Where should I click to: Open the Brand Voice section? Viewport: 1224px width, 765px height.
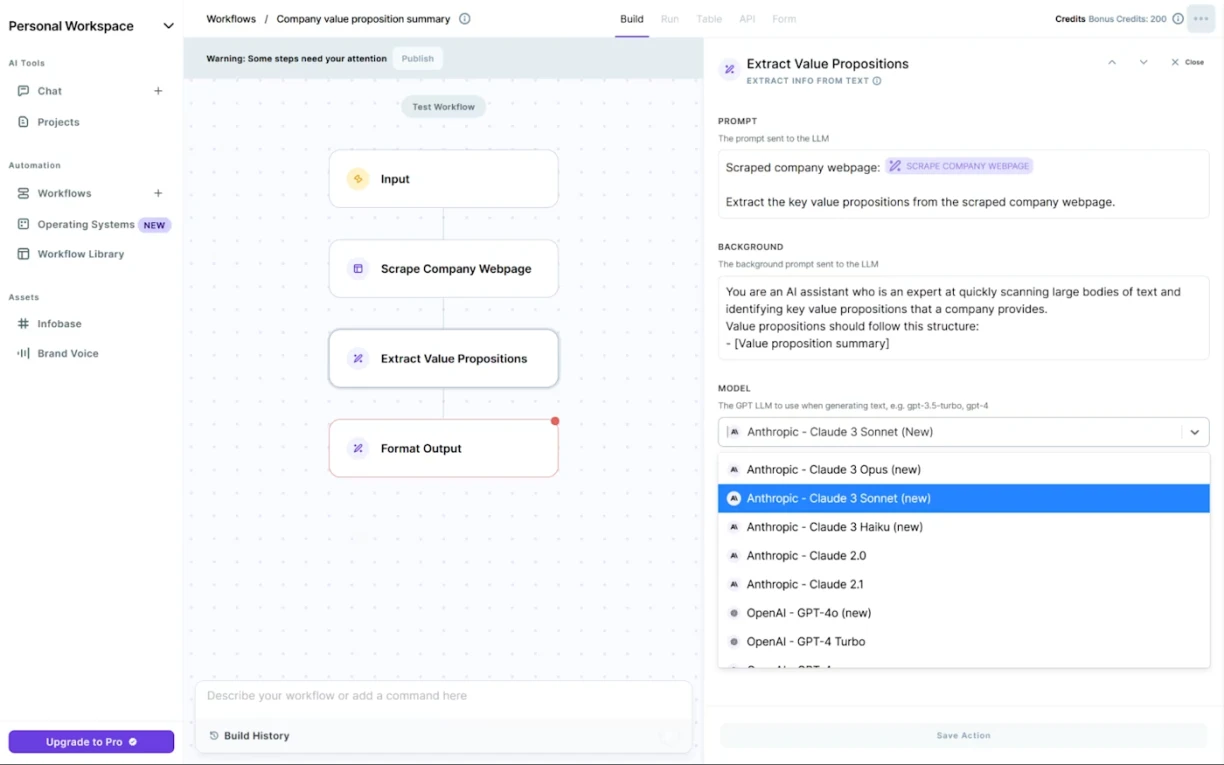coord(67,353)
